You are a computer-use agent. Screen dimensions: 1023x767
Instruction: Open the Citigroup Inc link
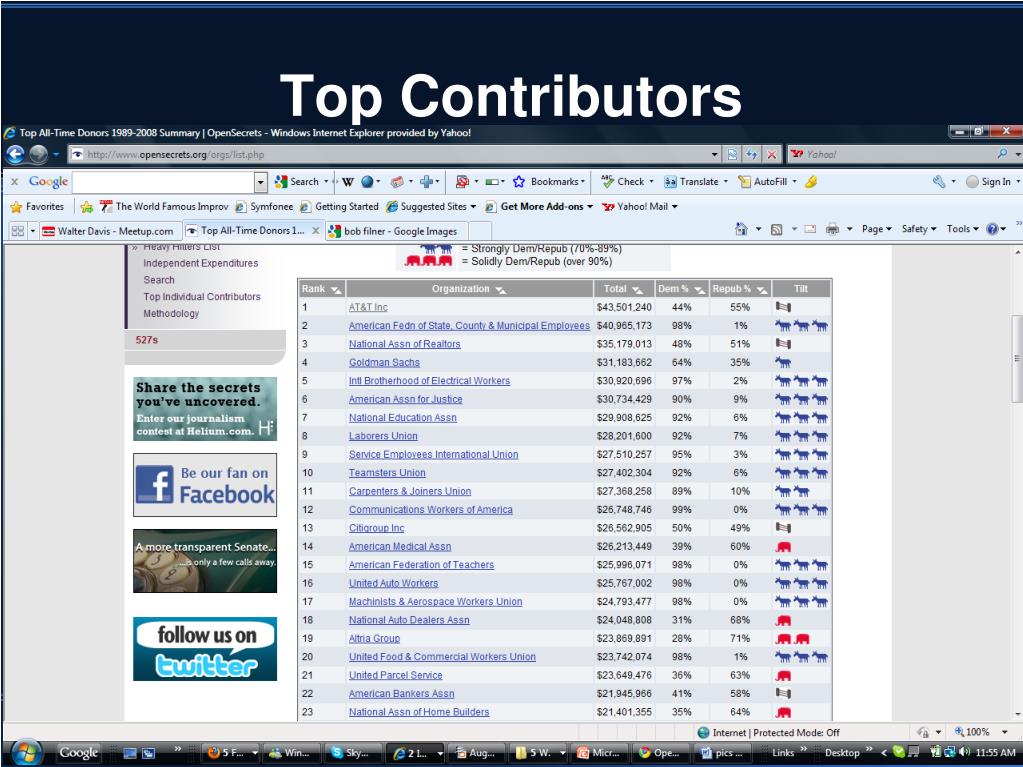tap(376, 528)
